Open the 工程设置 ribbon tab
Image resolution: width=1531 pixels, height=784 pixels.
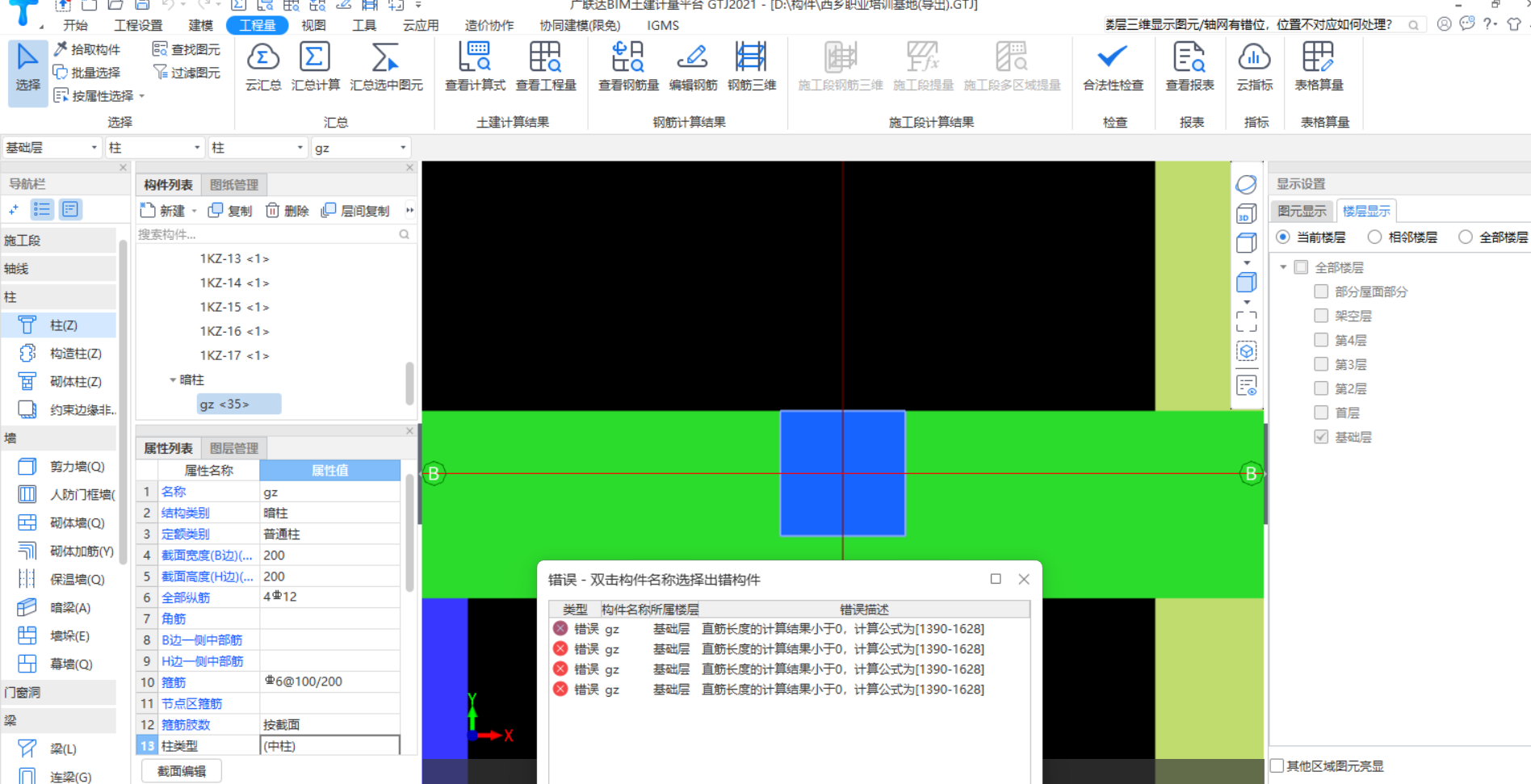(138, 25)
